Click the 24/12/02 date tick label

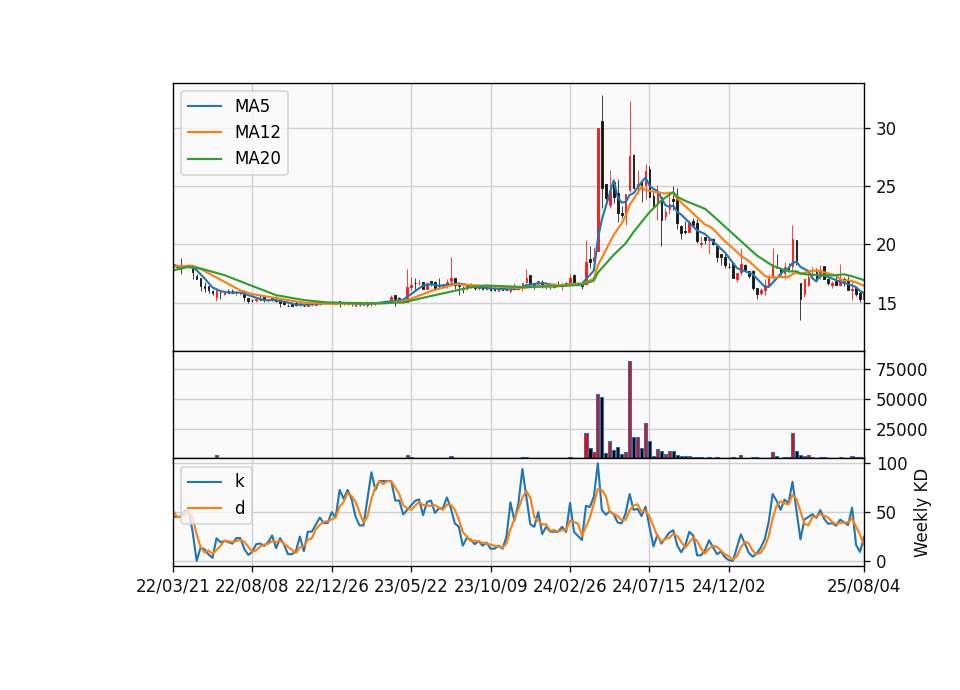coord(729,587)
